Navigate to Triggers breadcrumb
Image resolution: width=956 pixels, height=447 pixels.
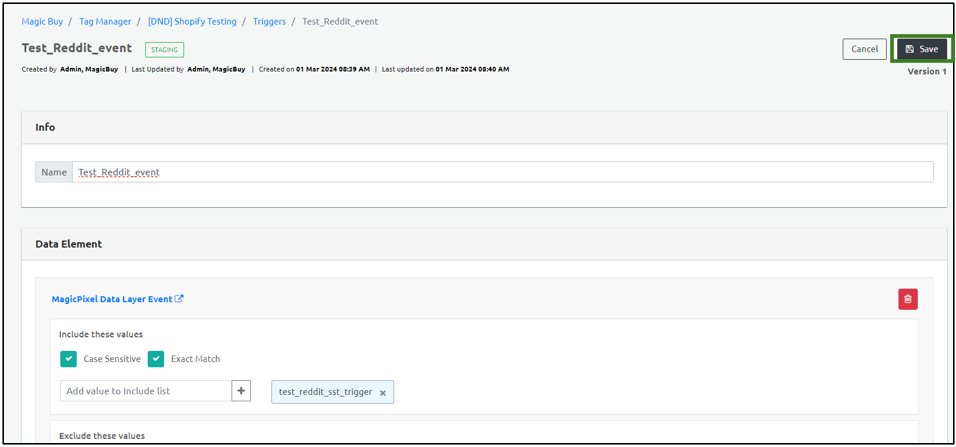269,21
